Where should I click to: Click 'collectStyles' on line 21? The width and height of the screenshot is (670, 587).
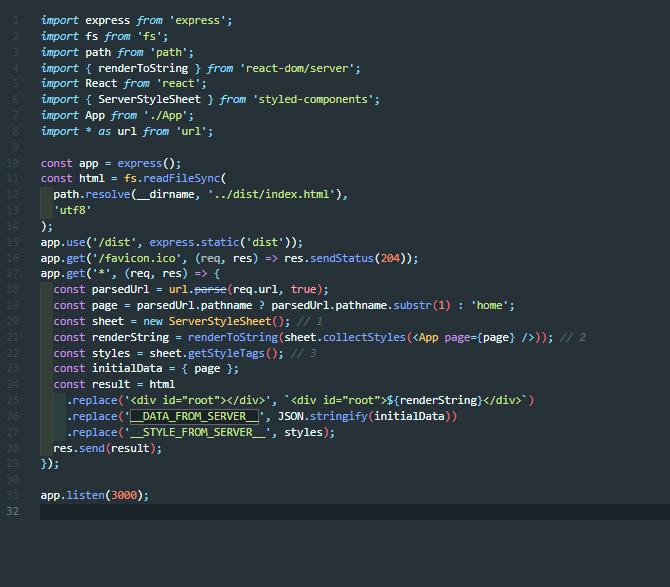point(364,338)
